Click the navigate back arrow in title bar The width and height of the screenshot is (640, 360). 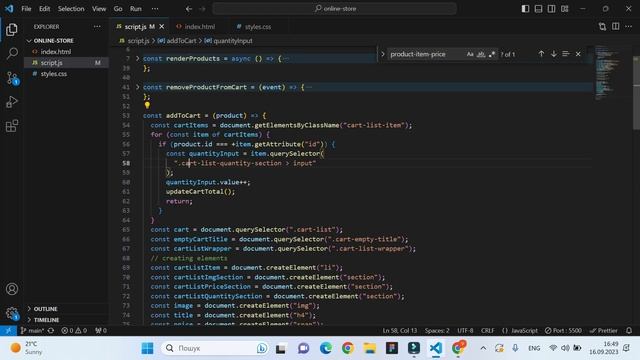pyautogui.click(x=189, y=9)
